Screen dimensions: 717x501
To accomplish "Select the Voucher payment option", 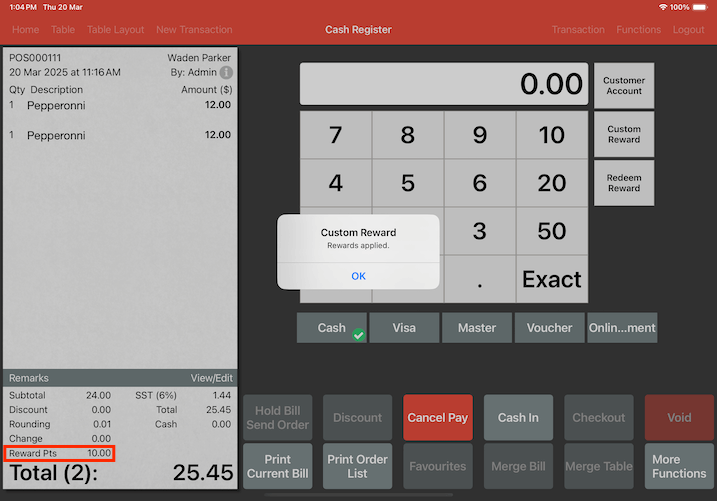I will pyautogui.click(x=549, y=328).
